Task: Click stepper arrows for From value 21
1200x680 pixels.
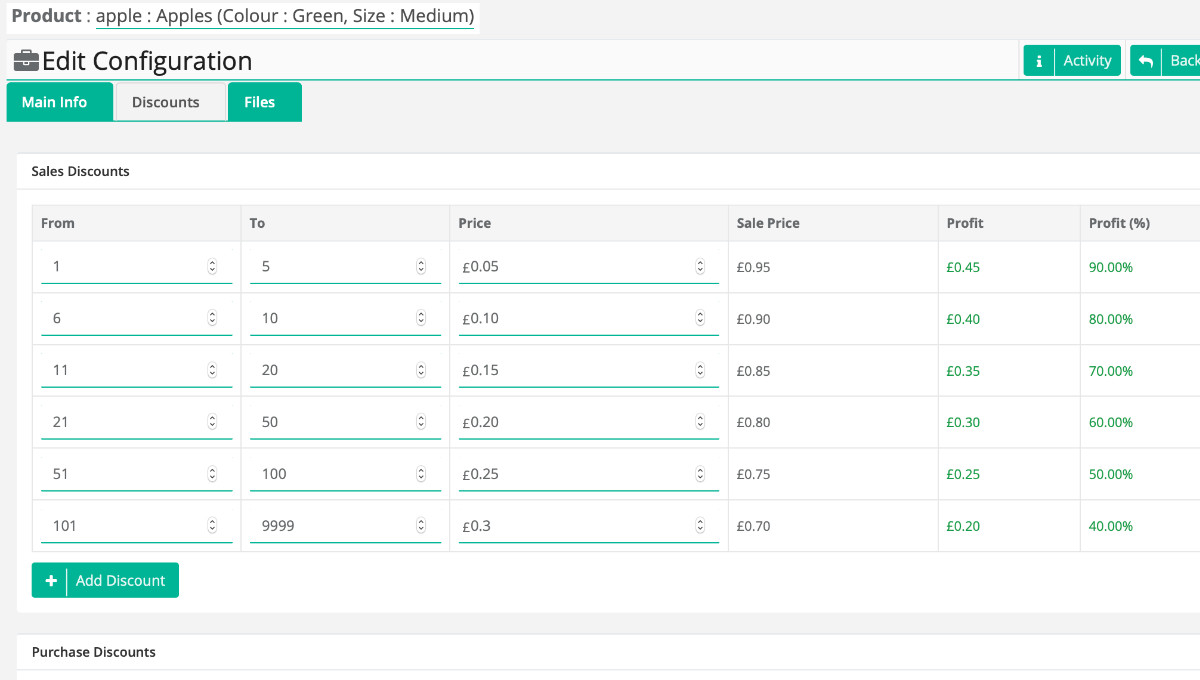Action: [x=212, y=422]
